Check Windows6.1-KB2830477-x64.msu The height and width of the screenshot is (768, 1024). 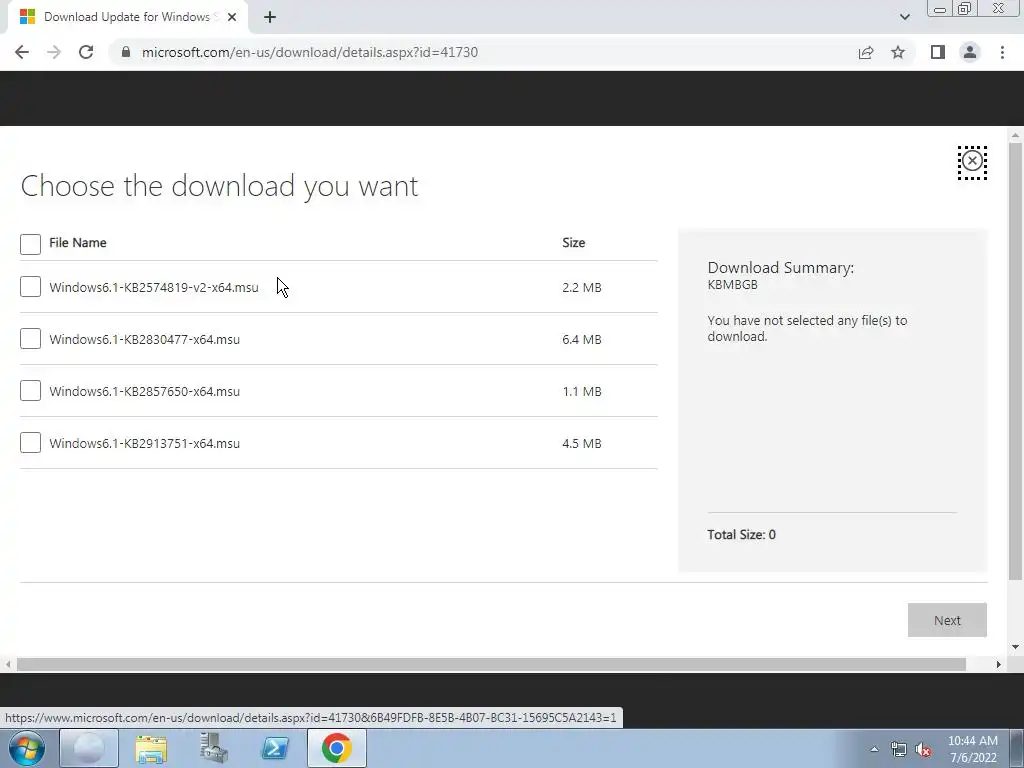[30, 338]
